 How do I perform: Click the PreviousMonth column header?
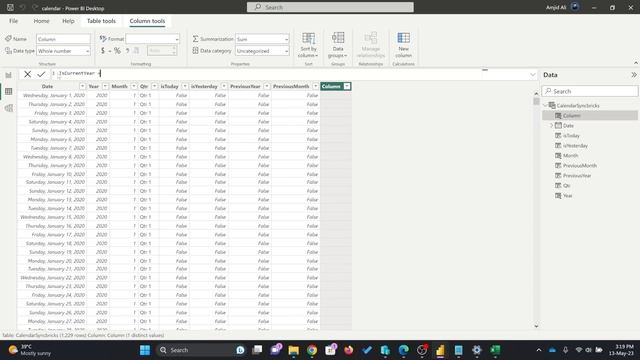291,86
